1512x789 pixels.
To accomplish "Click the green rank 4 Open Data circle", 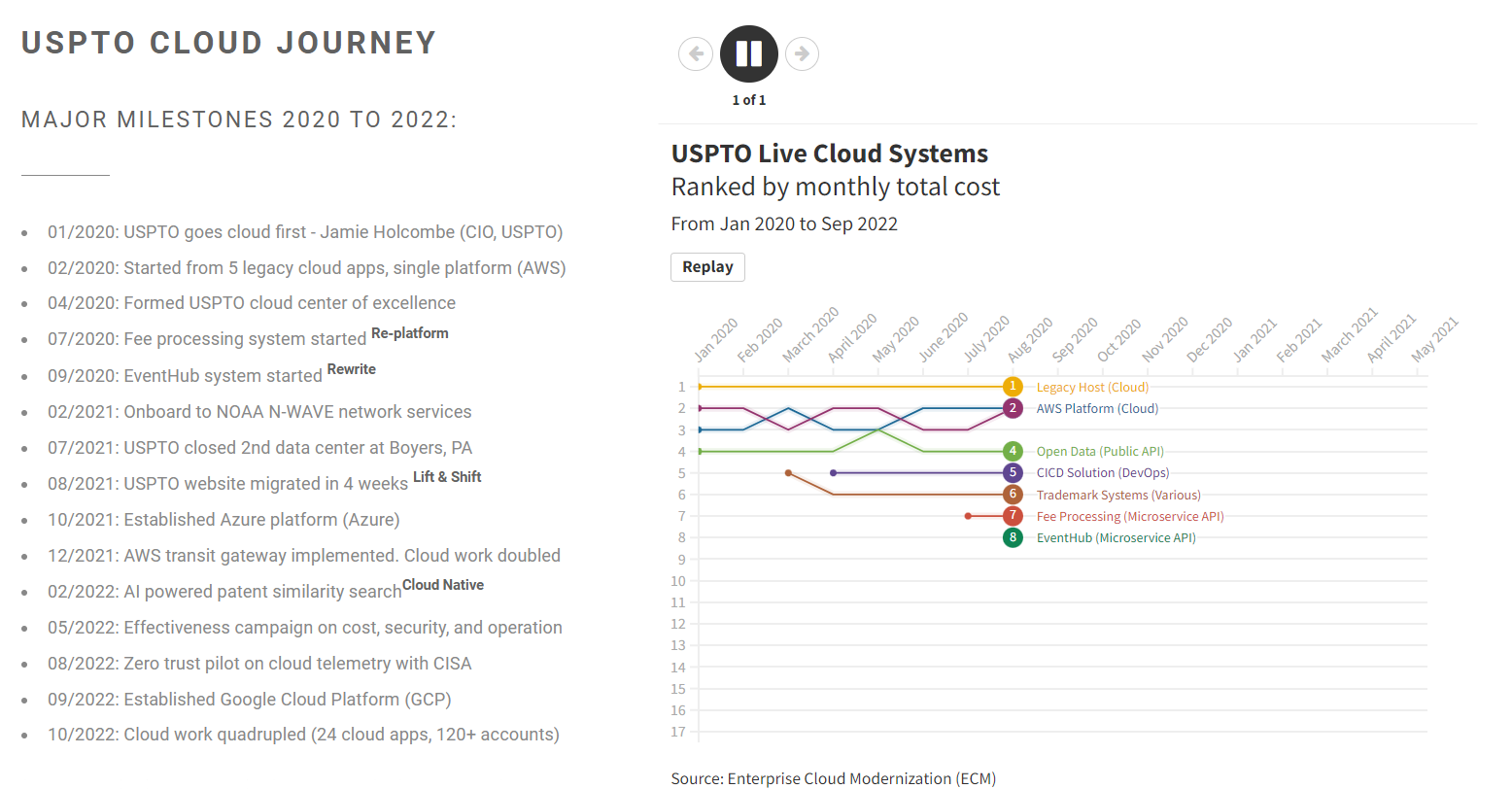I will point(1013,451).
